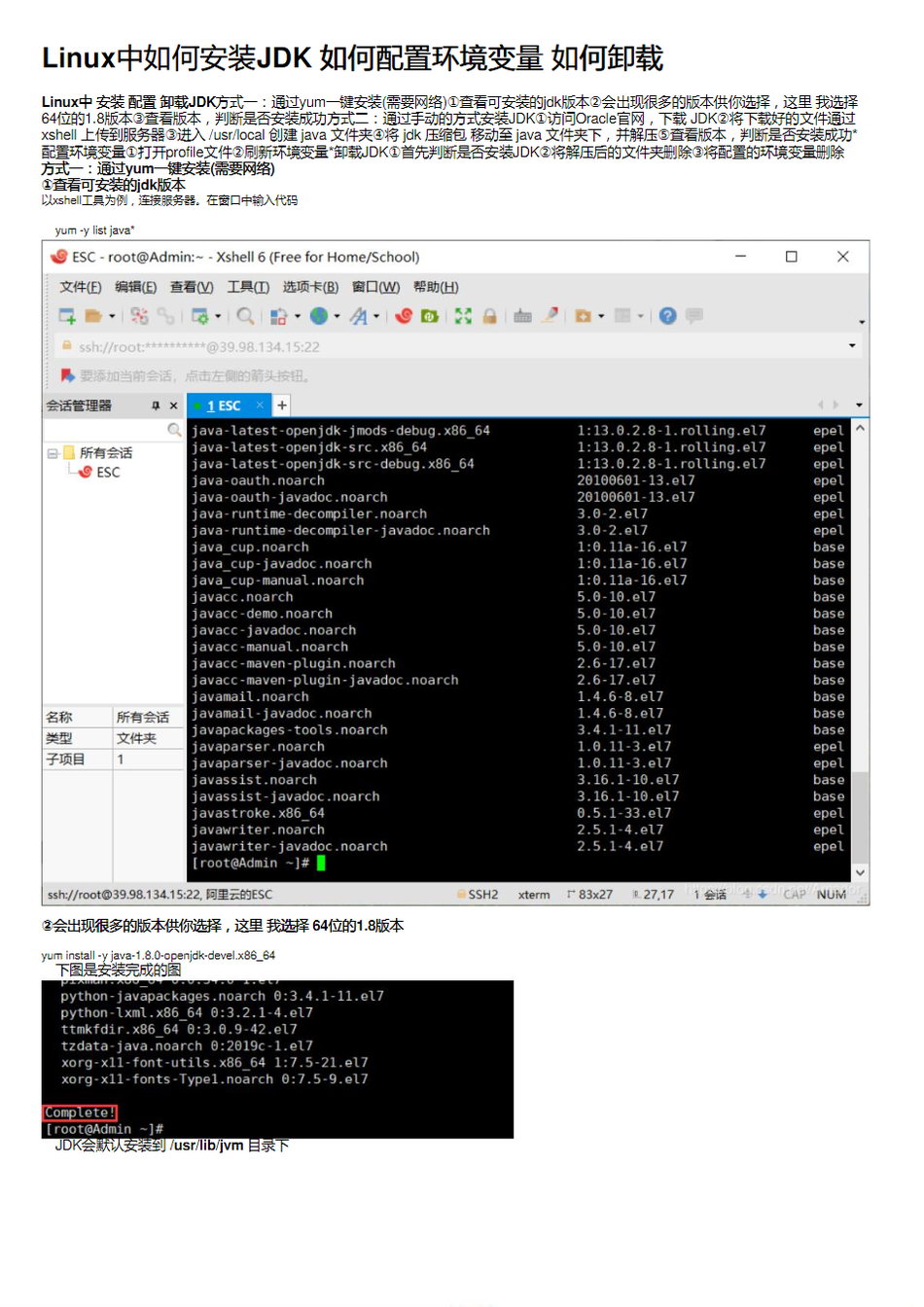This screenshot has width=924, height=1307.
Task: Select the ESC session in tree
Action: point(107,473)
